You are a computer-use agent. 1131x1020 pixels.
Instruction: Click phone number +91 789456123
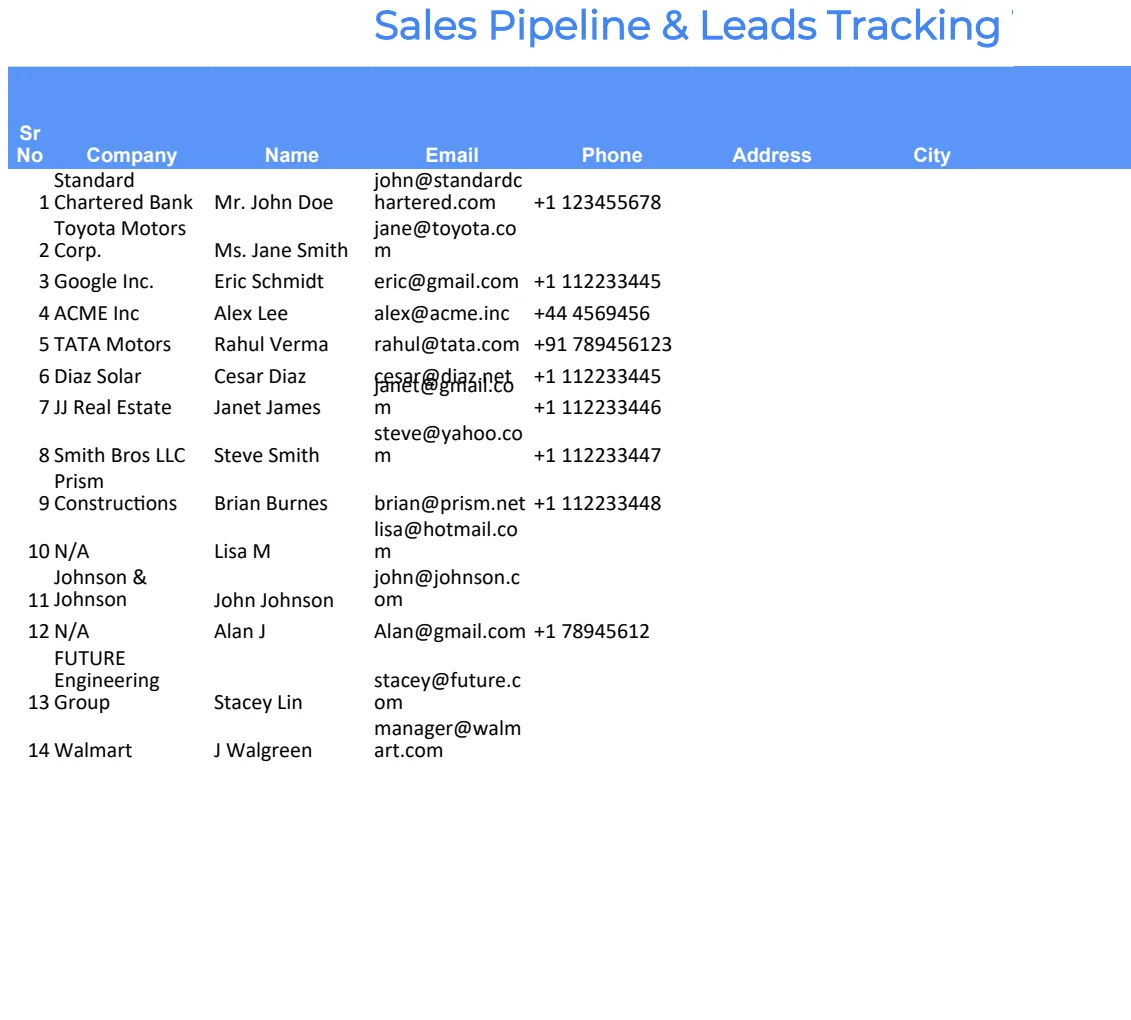tap(602, 345)
